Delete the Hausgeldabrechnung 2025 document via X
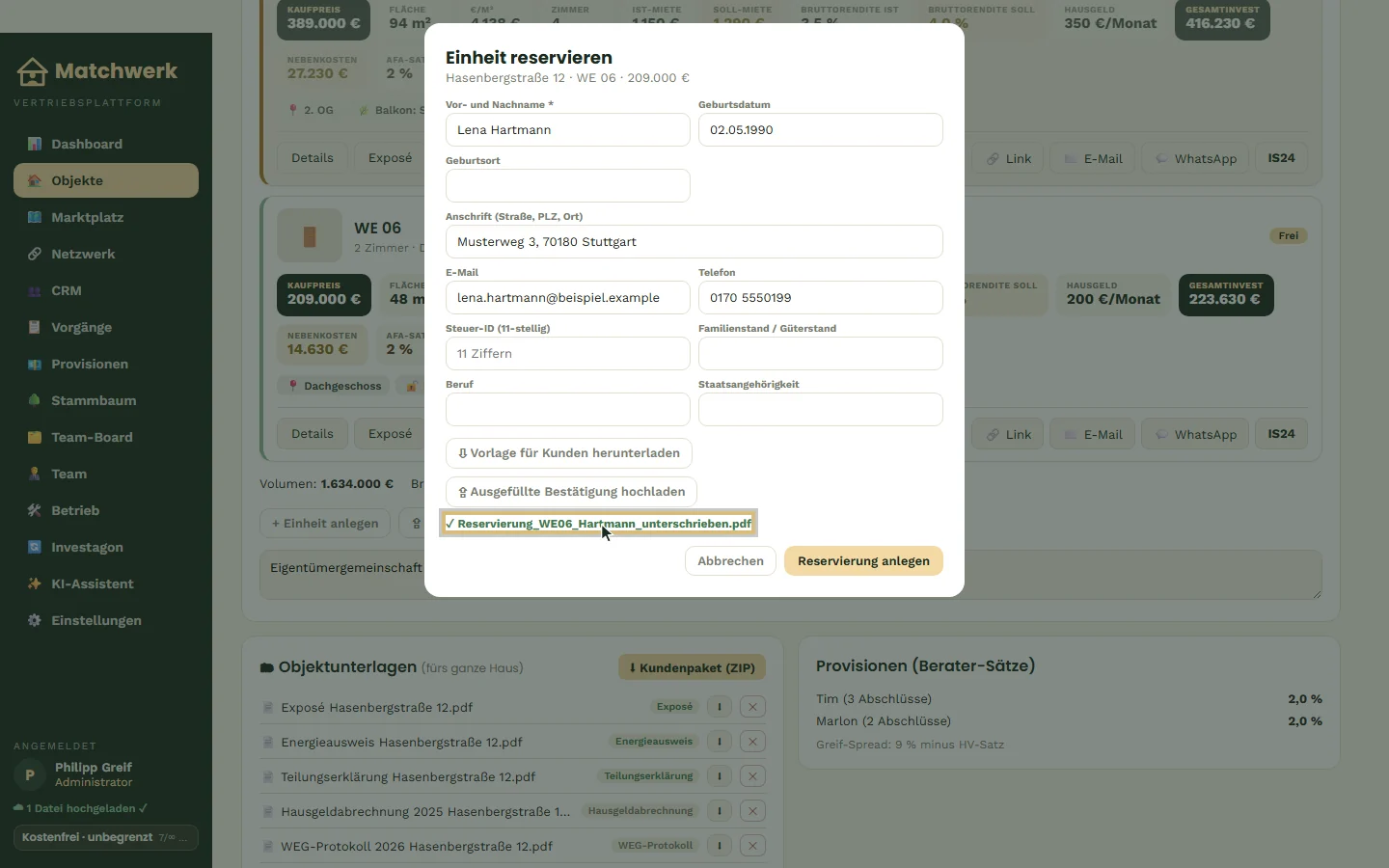1389x868 pixels. point(752,811)
